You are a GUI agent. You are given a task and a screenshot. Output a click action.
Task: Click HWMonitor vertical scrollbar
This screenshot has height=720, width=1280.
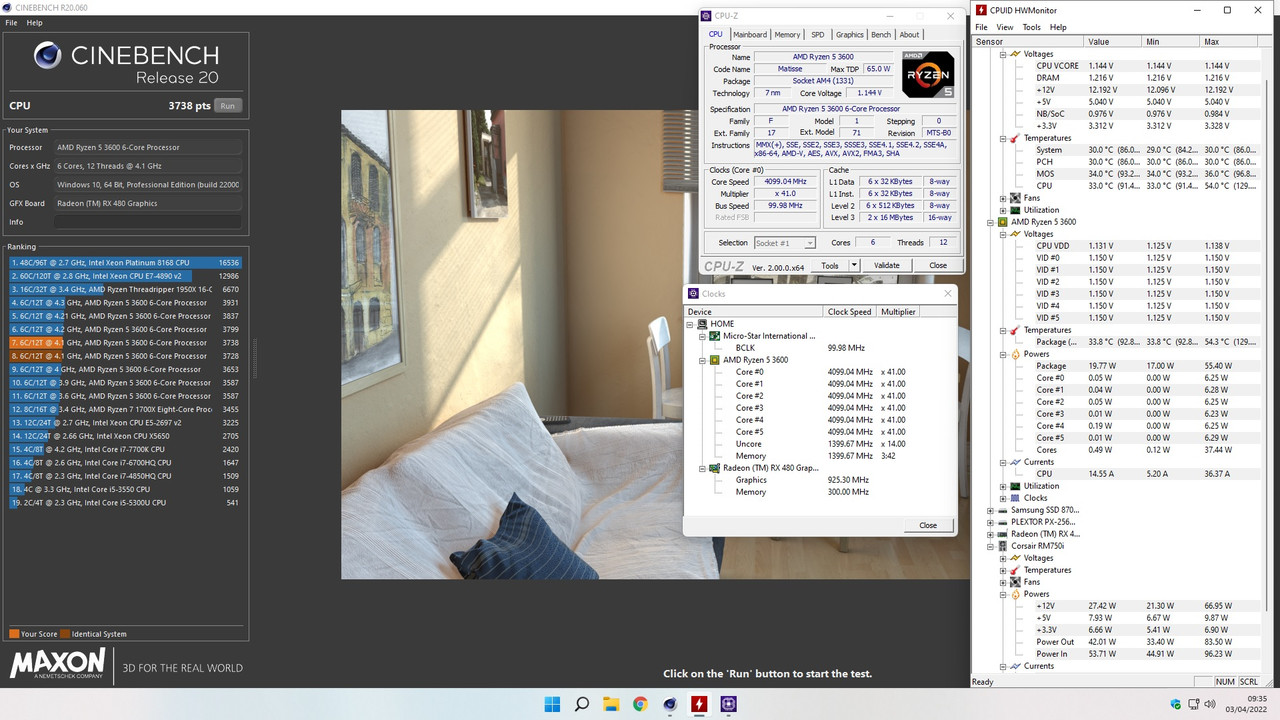[x=1269, y=360]
